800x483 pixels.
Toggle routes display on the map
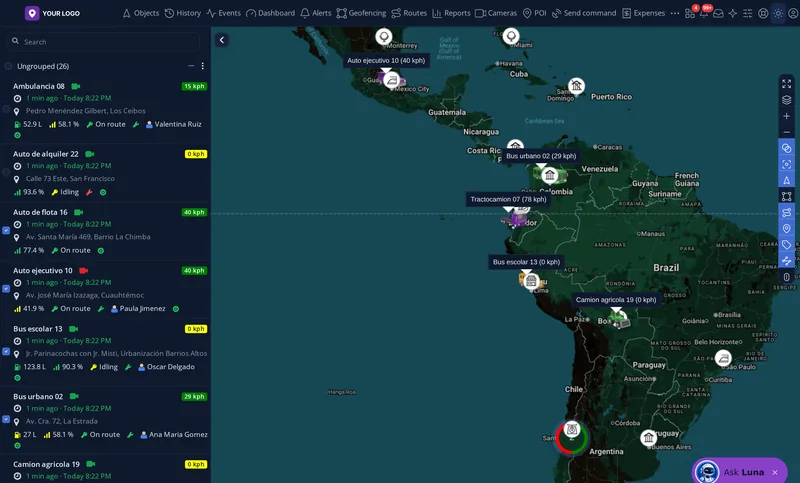pos(787,212)
